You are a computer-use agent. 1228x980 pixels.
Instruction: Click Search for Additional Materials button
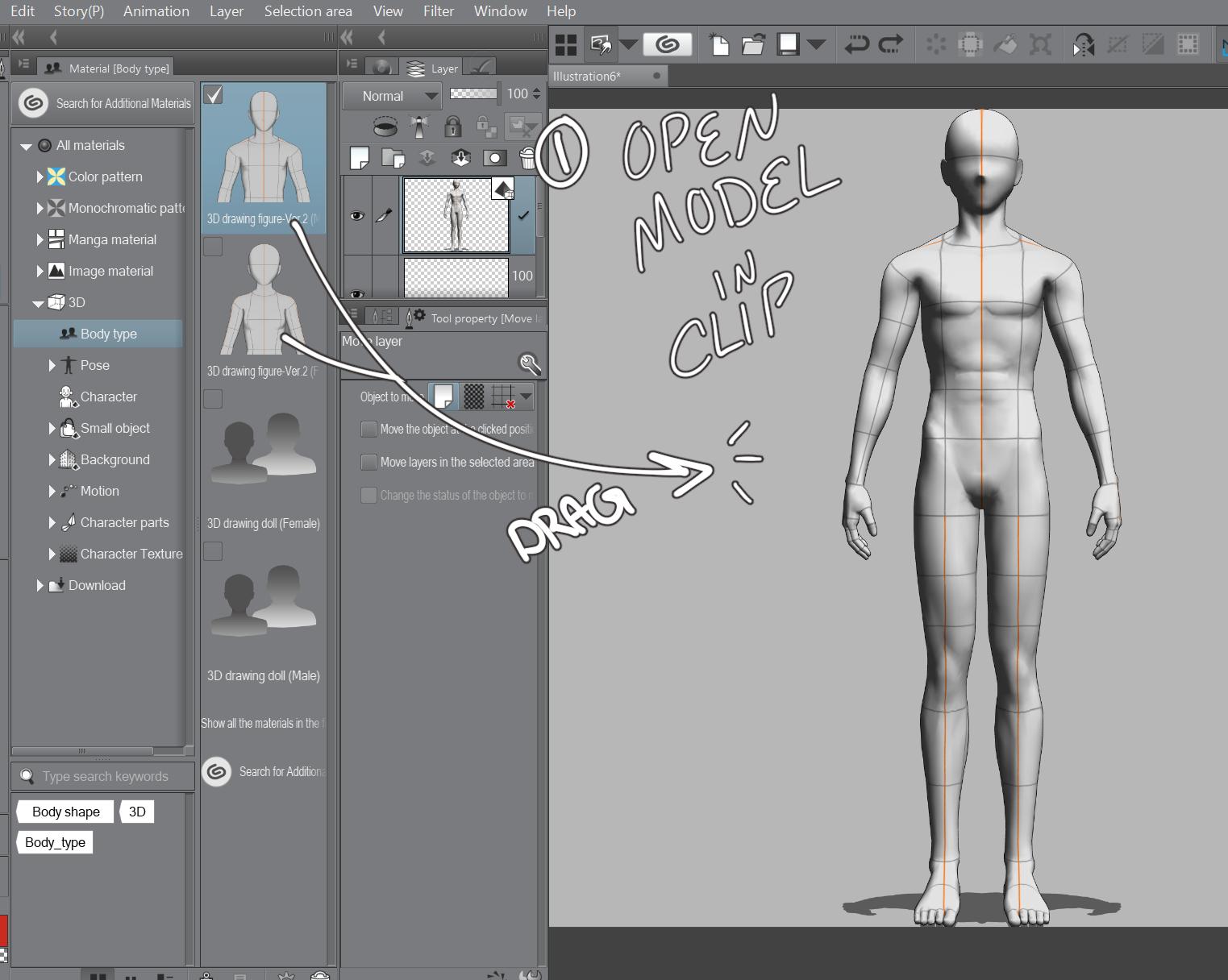pyautogui.click(x=103, y=103)
